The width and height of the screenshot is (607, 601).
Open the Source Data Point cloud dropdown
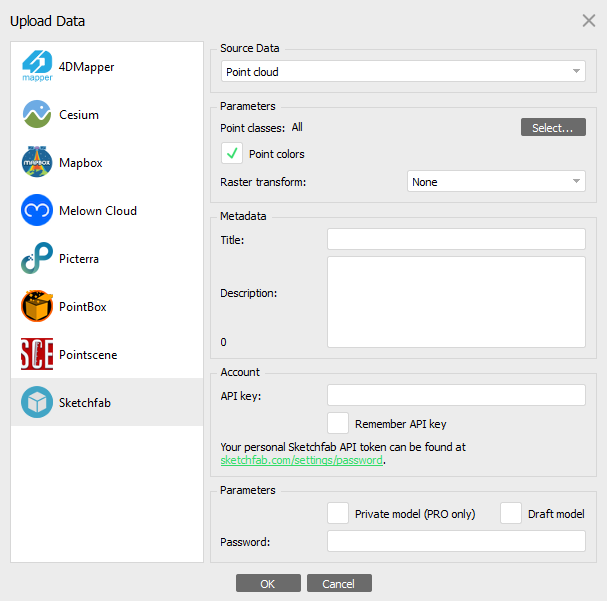tap(403, 71)
